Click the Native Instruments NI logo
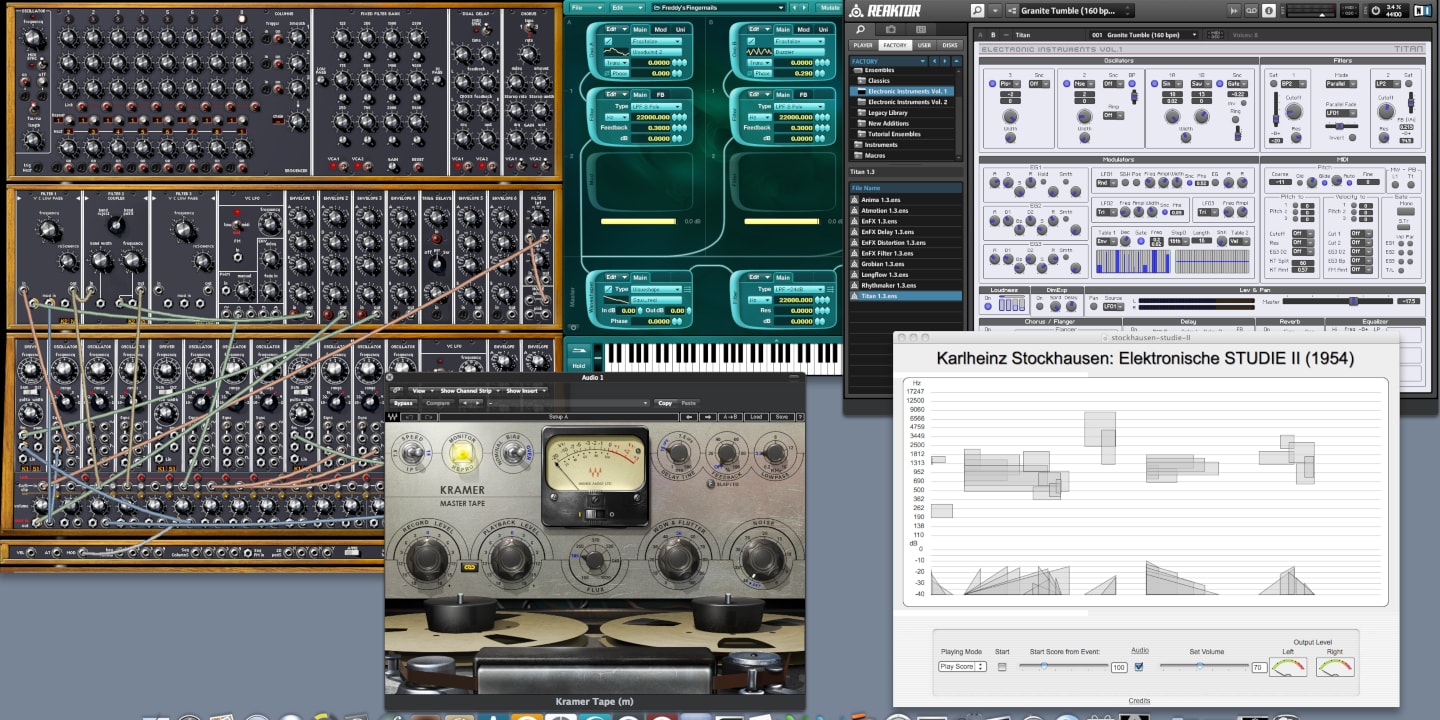1440x720 pixels. pos(1422,10)
